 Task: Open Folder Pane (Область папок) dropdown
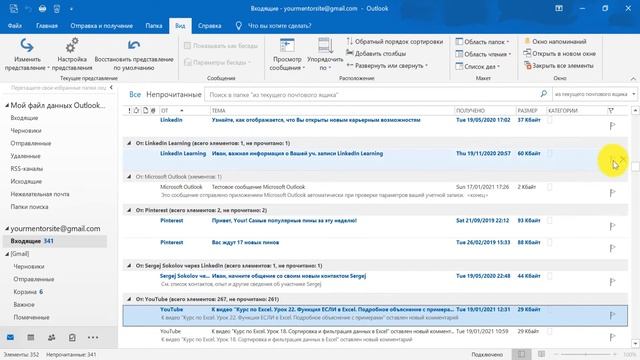(x=482, y=42)
